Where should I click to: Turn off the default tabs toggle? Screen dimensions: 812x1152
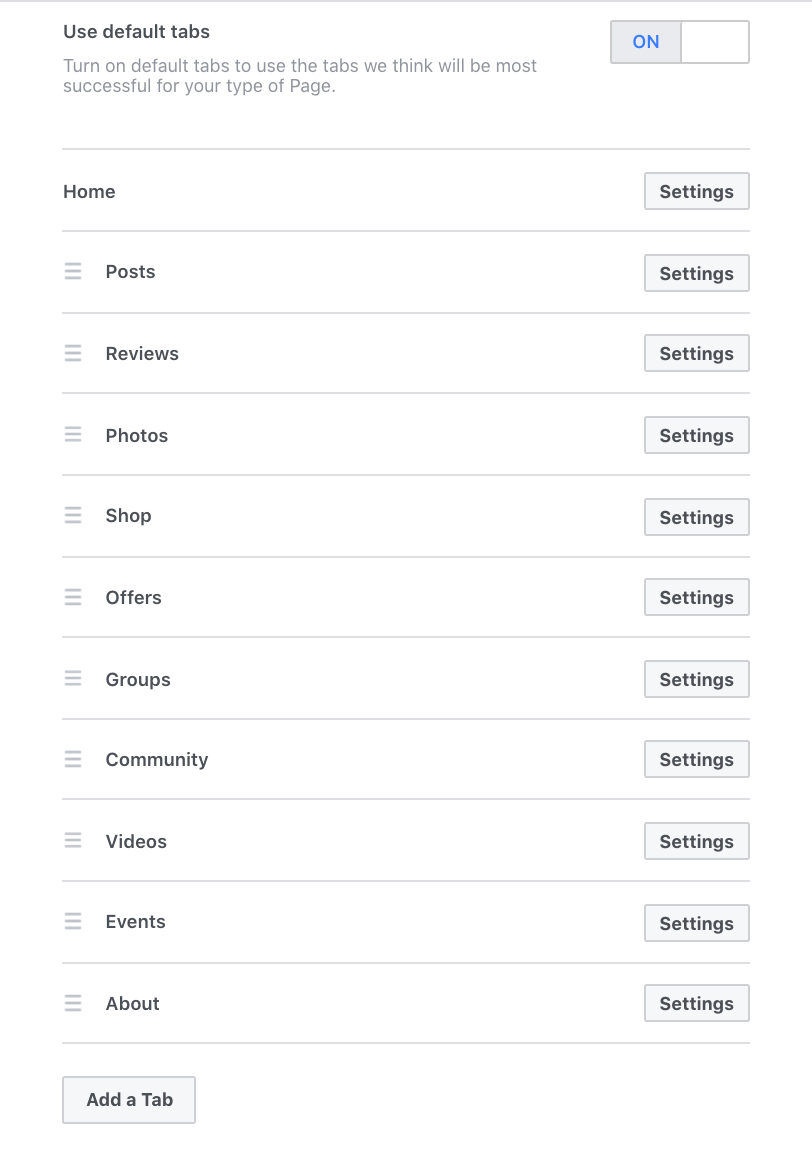[679, 42]
